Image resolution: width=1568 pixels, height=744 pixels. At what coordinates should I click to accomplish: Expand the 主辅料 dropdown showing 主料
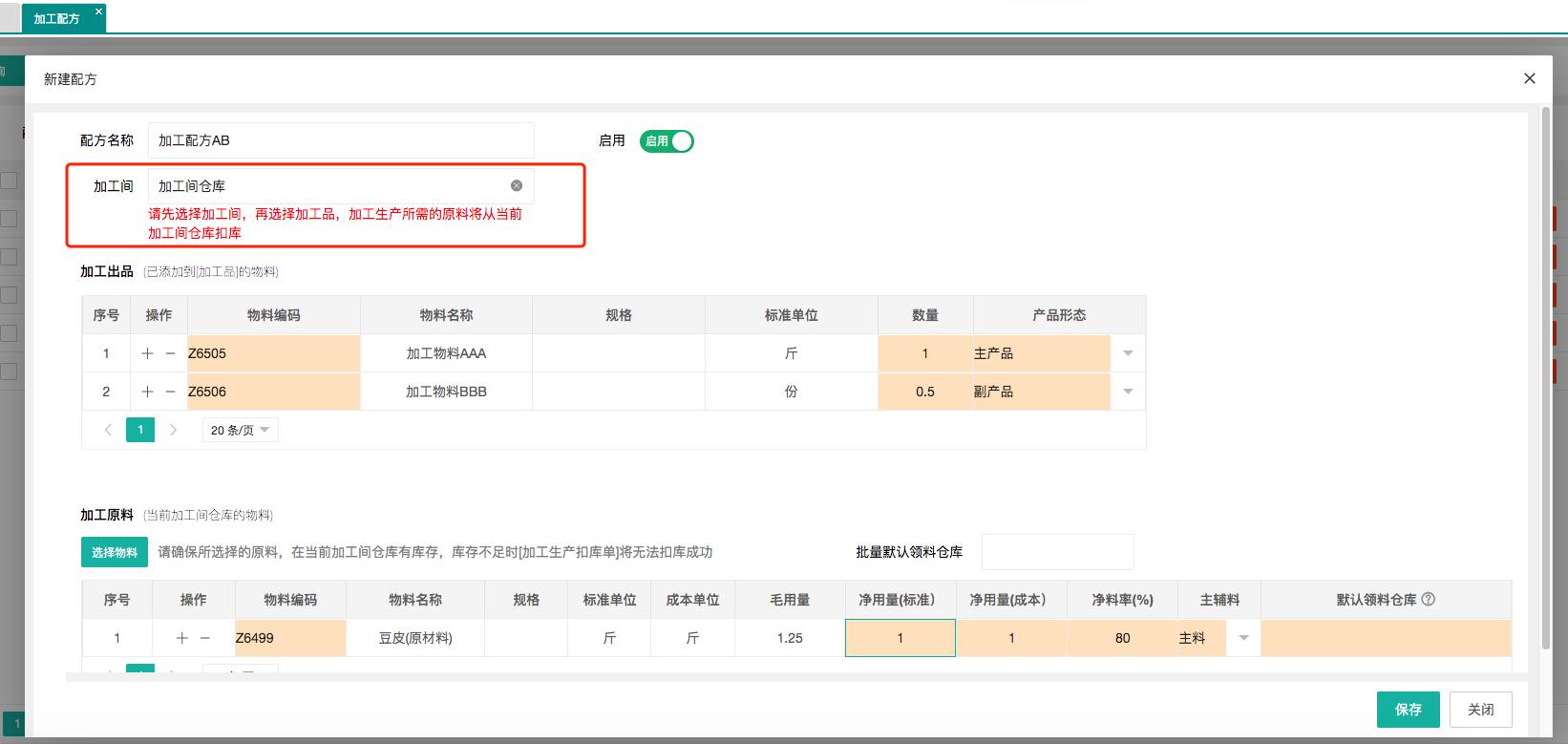(x=1243, y=638)
